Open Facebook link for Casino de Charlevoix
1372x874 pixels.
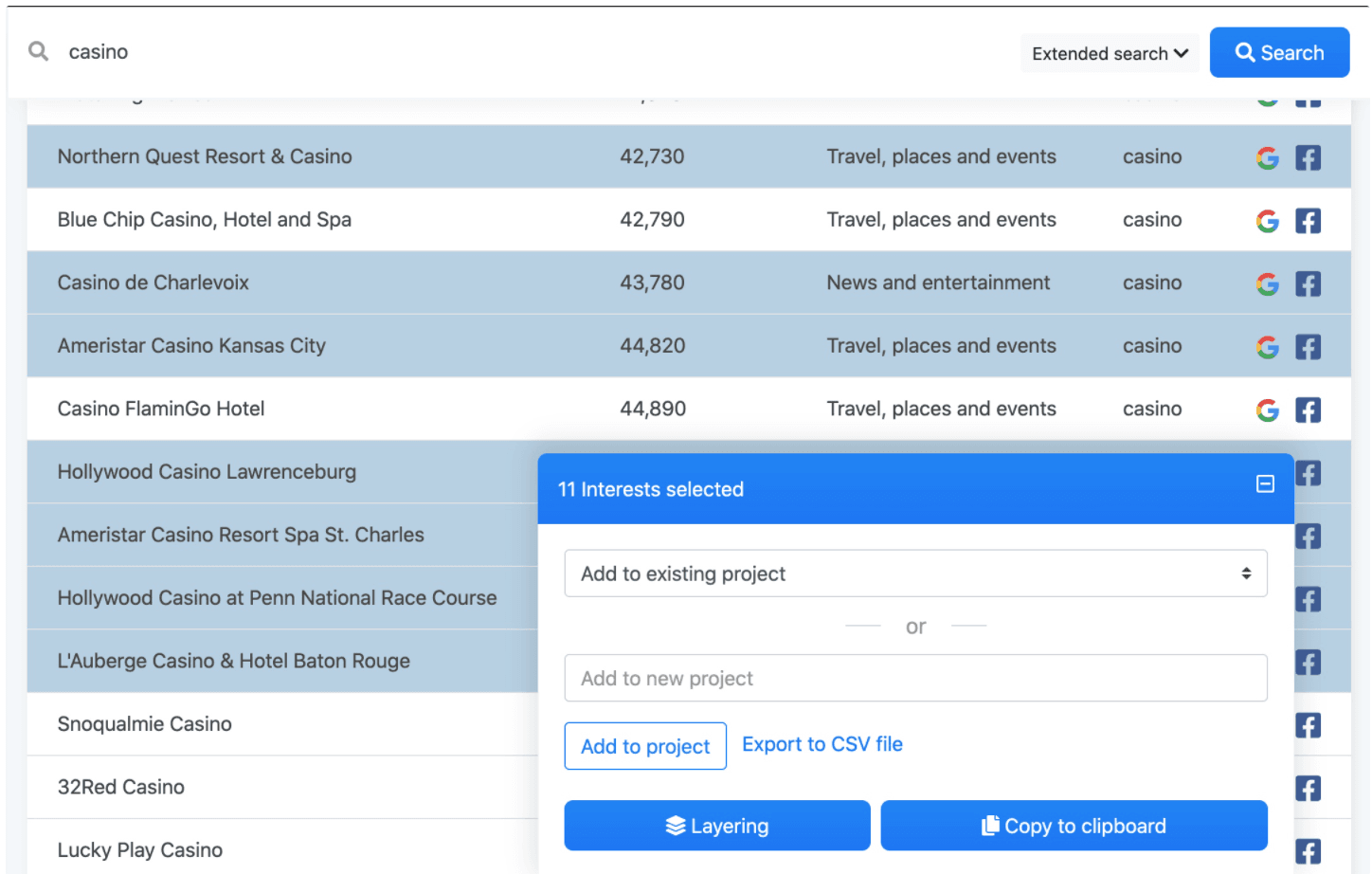click(x=1308, y=283)
